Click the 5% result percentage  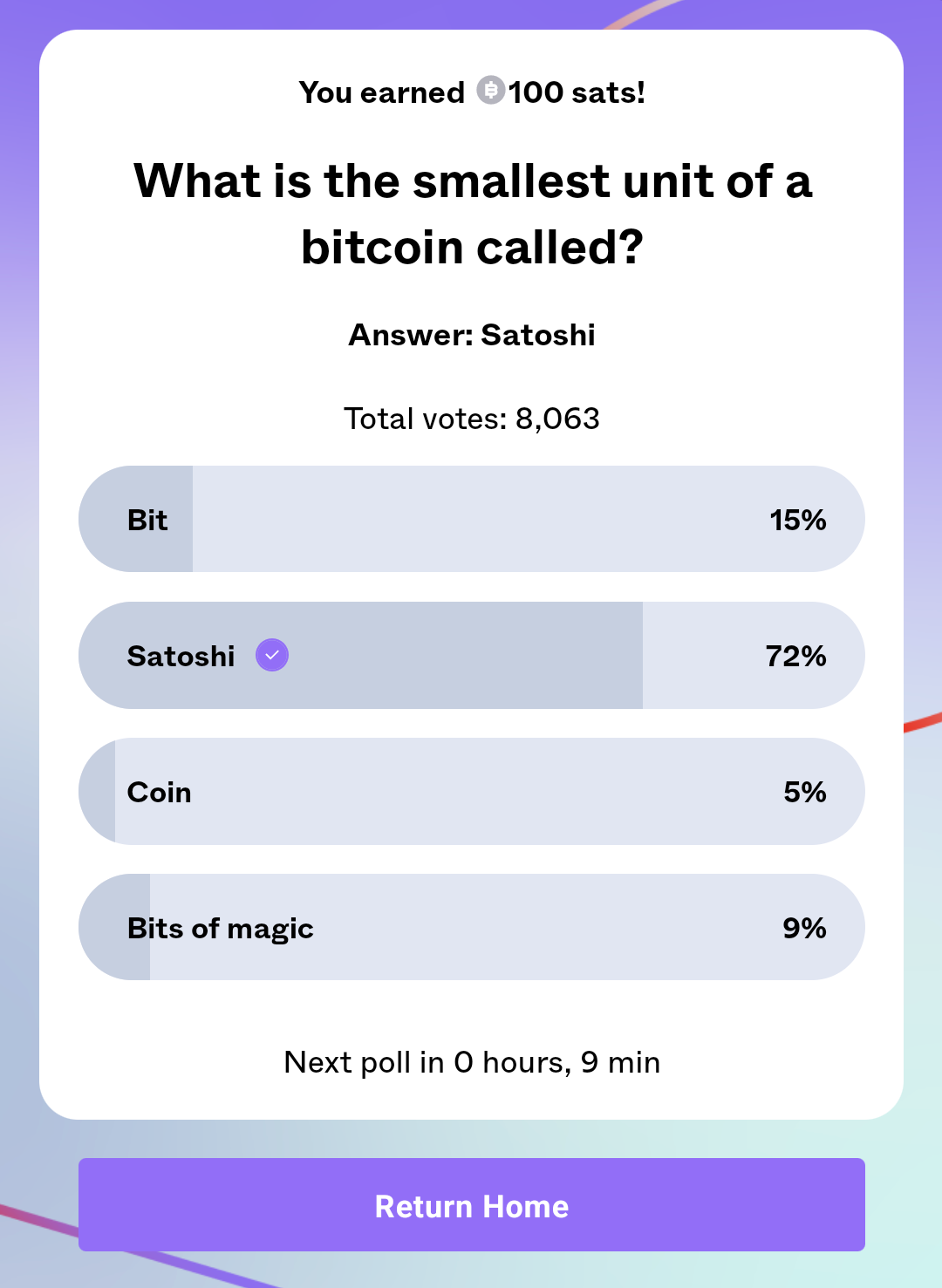[x=804, y=792]
